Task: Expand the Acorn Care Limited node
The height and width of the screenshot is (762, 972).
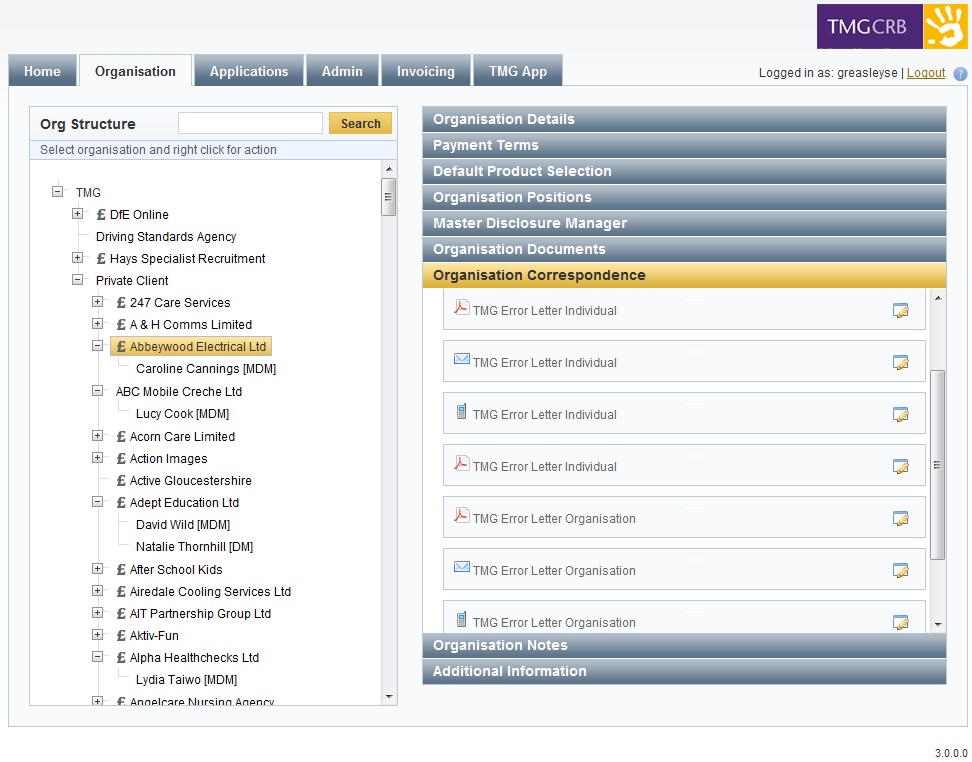Action: pos(97,436)
